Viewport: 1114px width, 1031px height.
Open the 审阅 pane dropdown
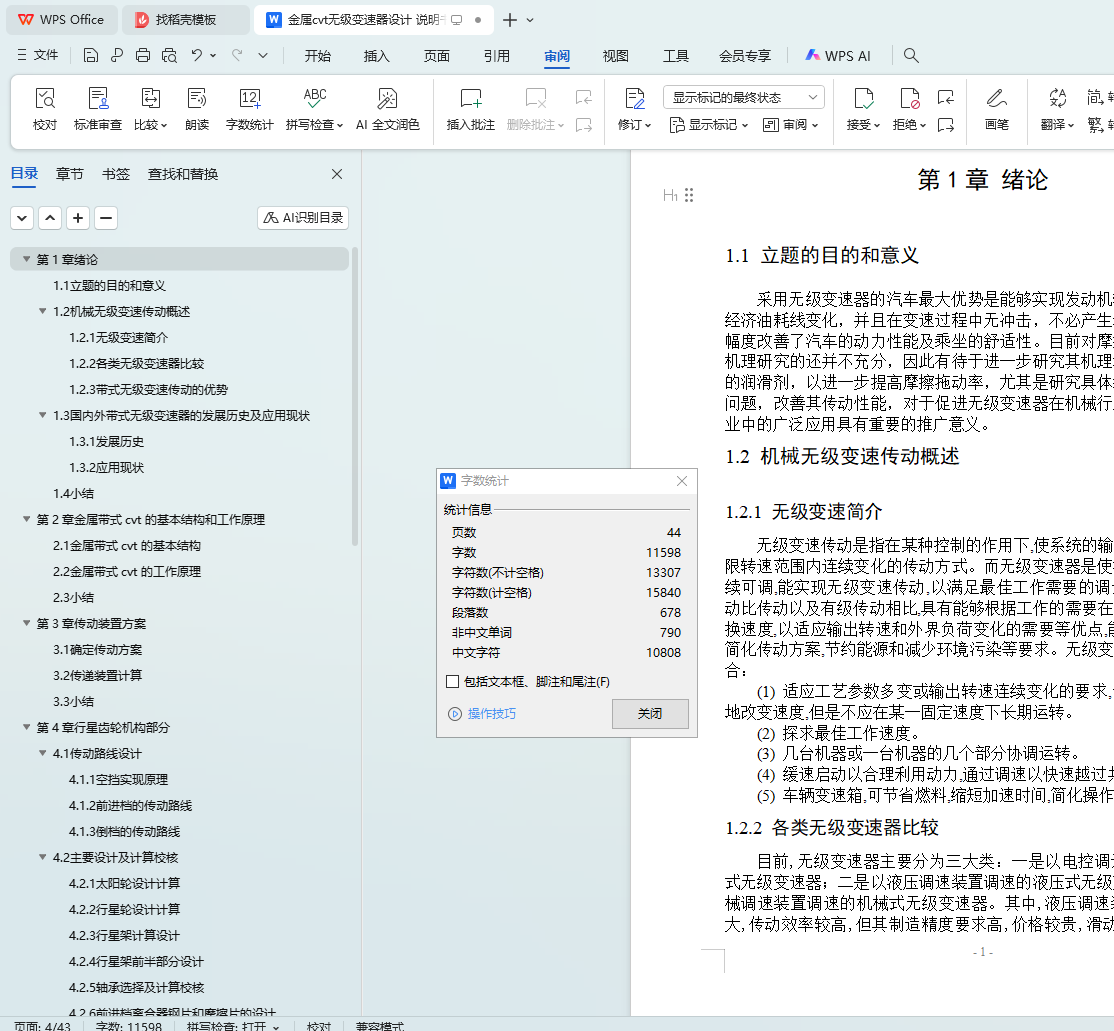click(790, 125)
